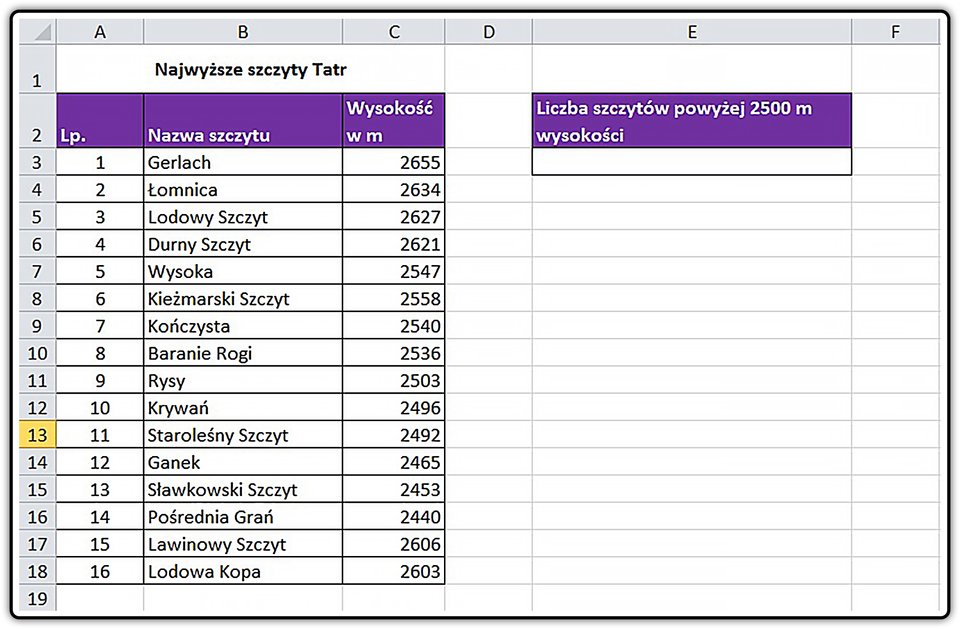Image resolution: width=960 pixels, height=629 pixels.
Task: Select column F header
Action: click(x=895, y=32)
